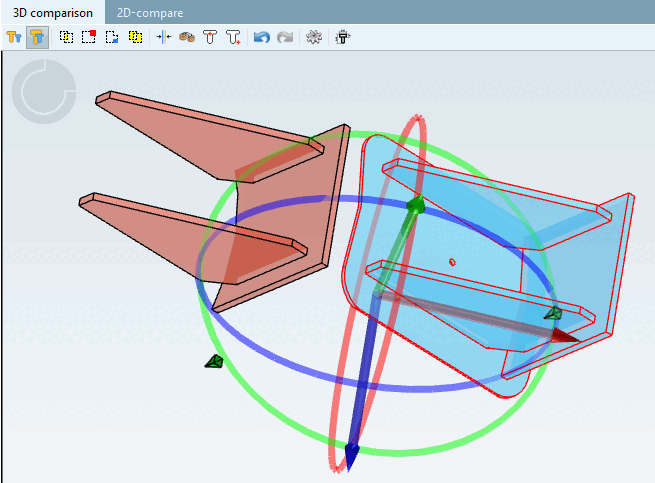Image resolution: width=655 pixels, height=483 pixels.
Task: Select the 3D comparison tab
Action: (53, 13)
